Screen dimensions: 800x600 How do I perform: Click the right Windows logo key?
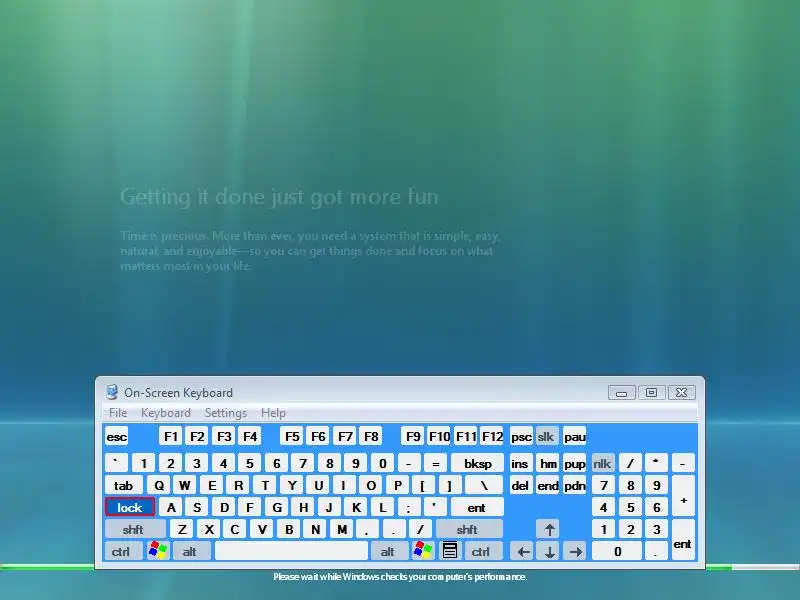tap(423, 551)
